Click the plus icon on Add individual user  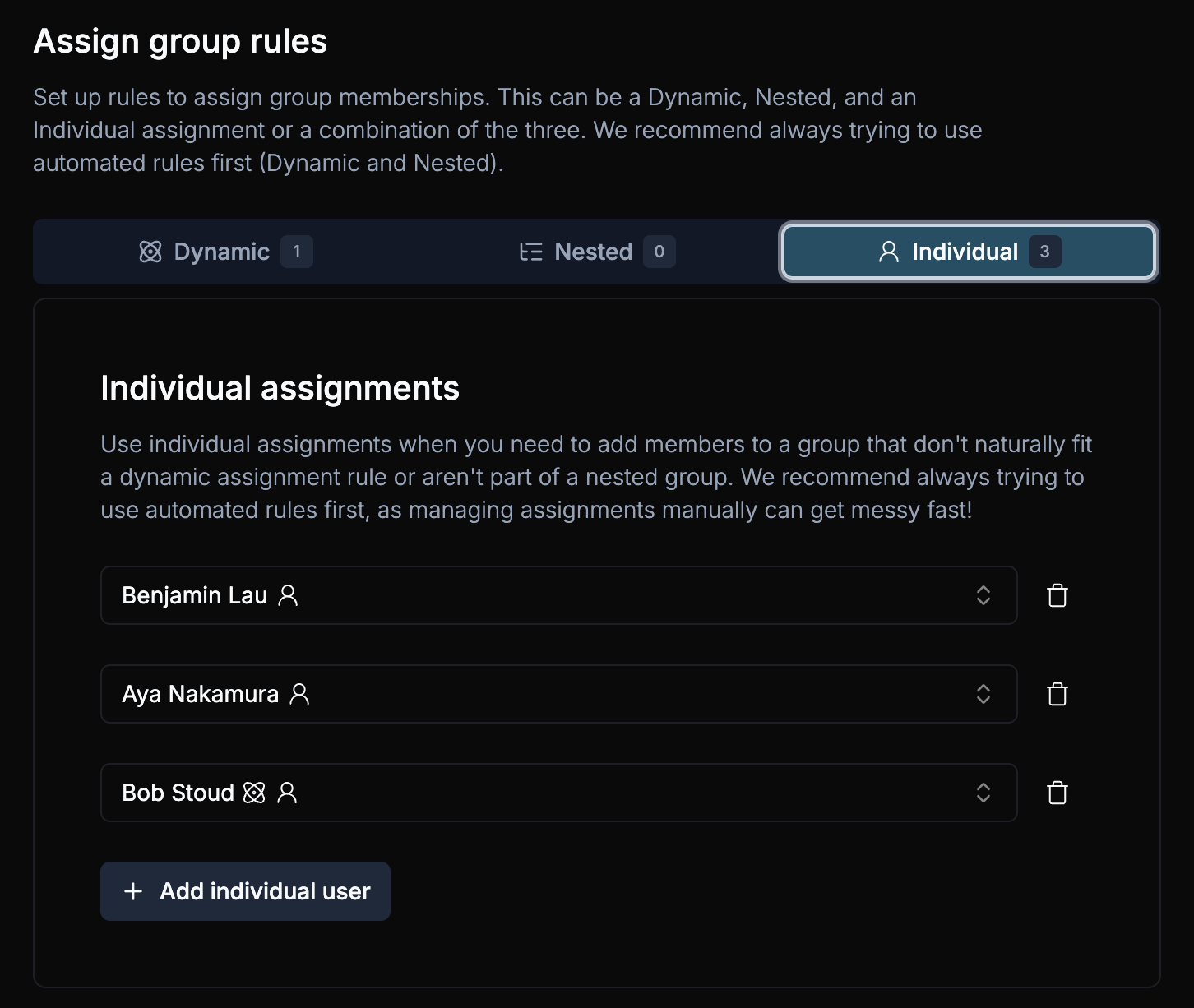pyautogui.click(x=133, y=891)
